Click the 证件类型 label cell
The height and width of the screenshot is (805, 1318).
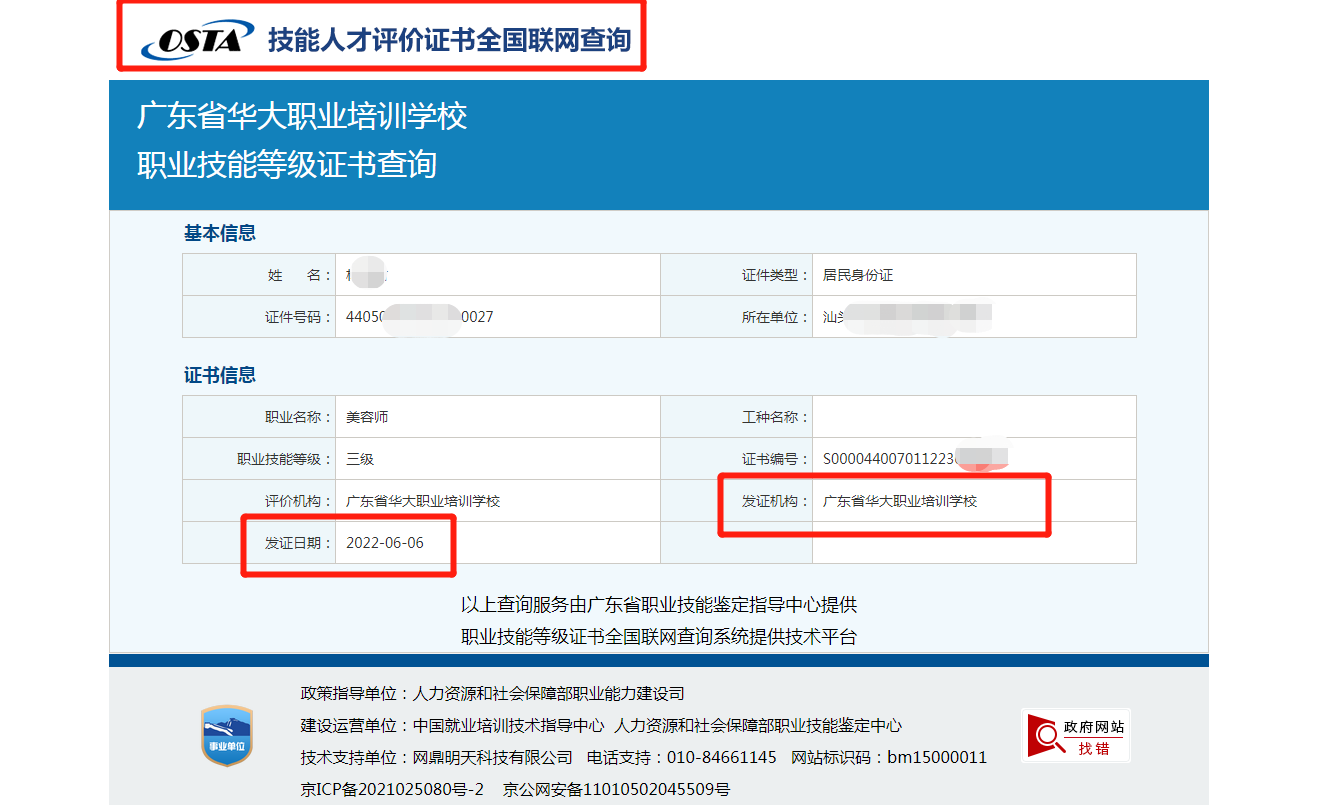pyautogui.click(x=736, y=275)
